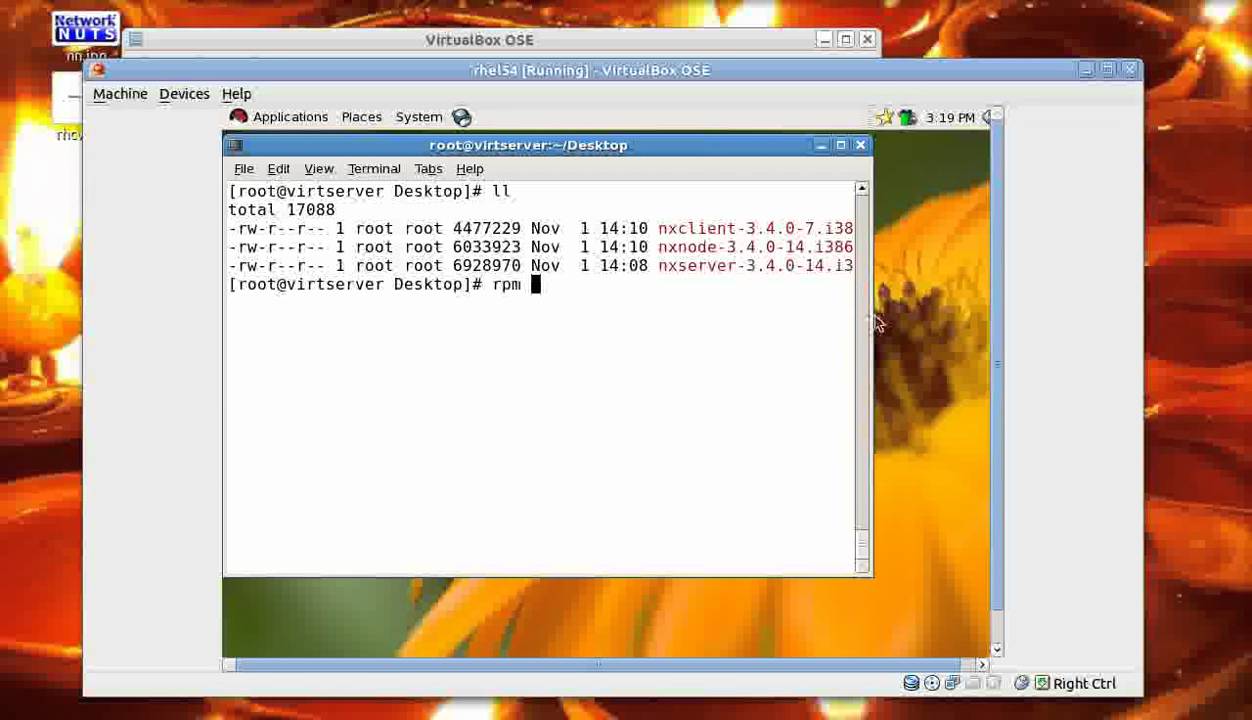Click the Network Nuts desktop logo
The height and width of the screenshot is (720, 1252).
[x=86, y=28]
